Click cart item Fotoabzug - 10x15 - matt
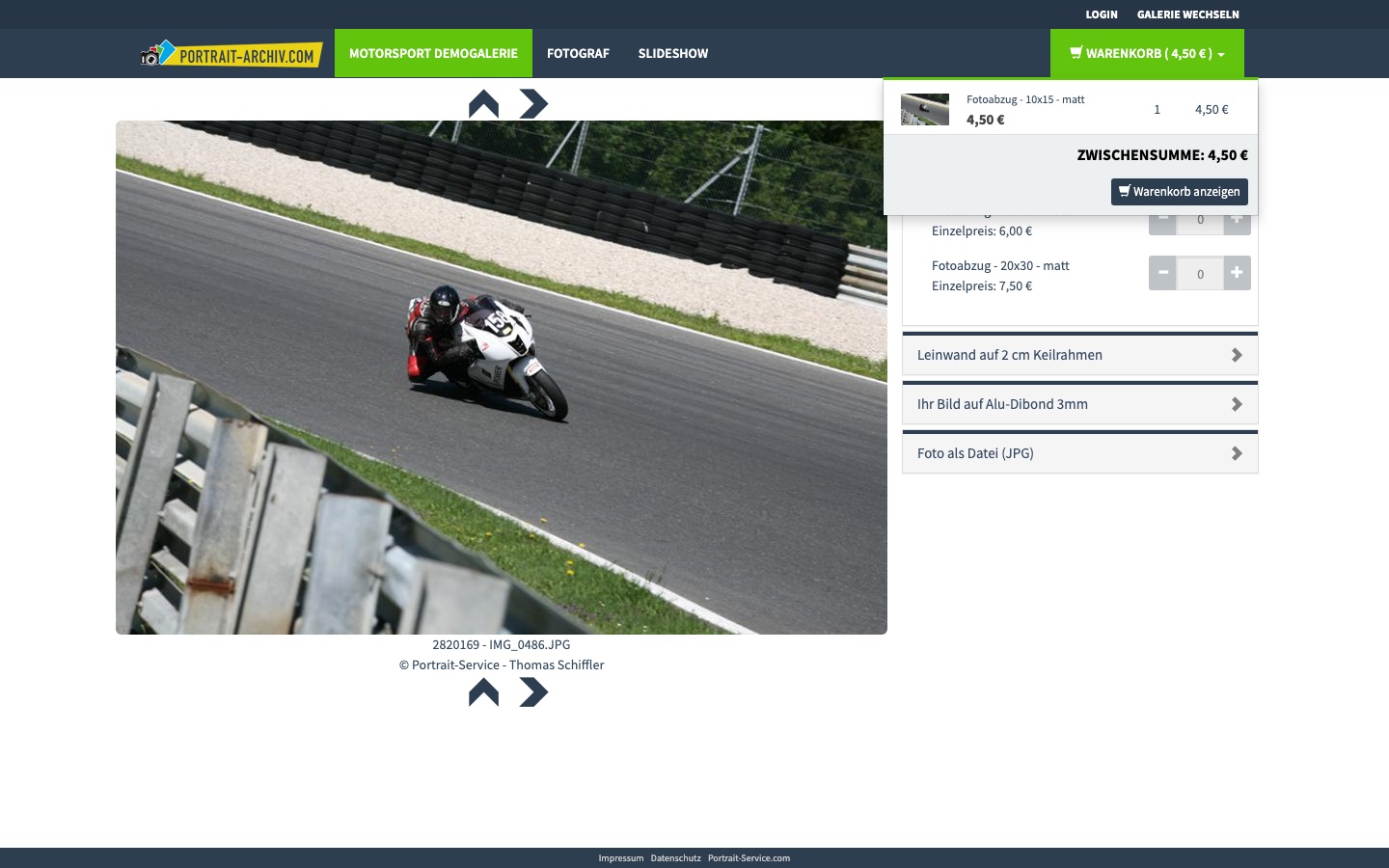This screenshot has height=868, width=1389. pyautogui.click(x=1025, y=99)
